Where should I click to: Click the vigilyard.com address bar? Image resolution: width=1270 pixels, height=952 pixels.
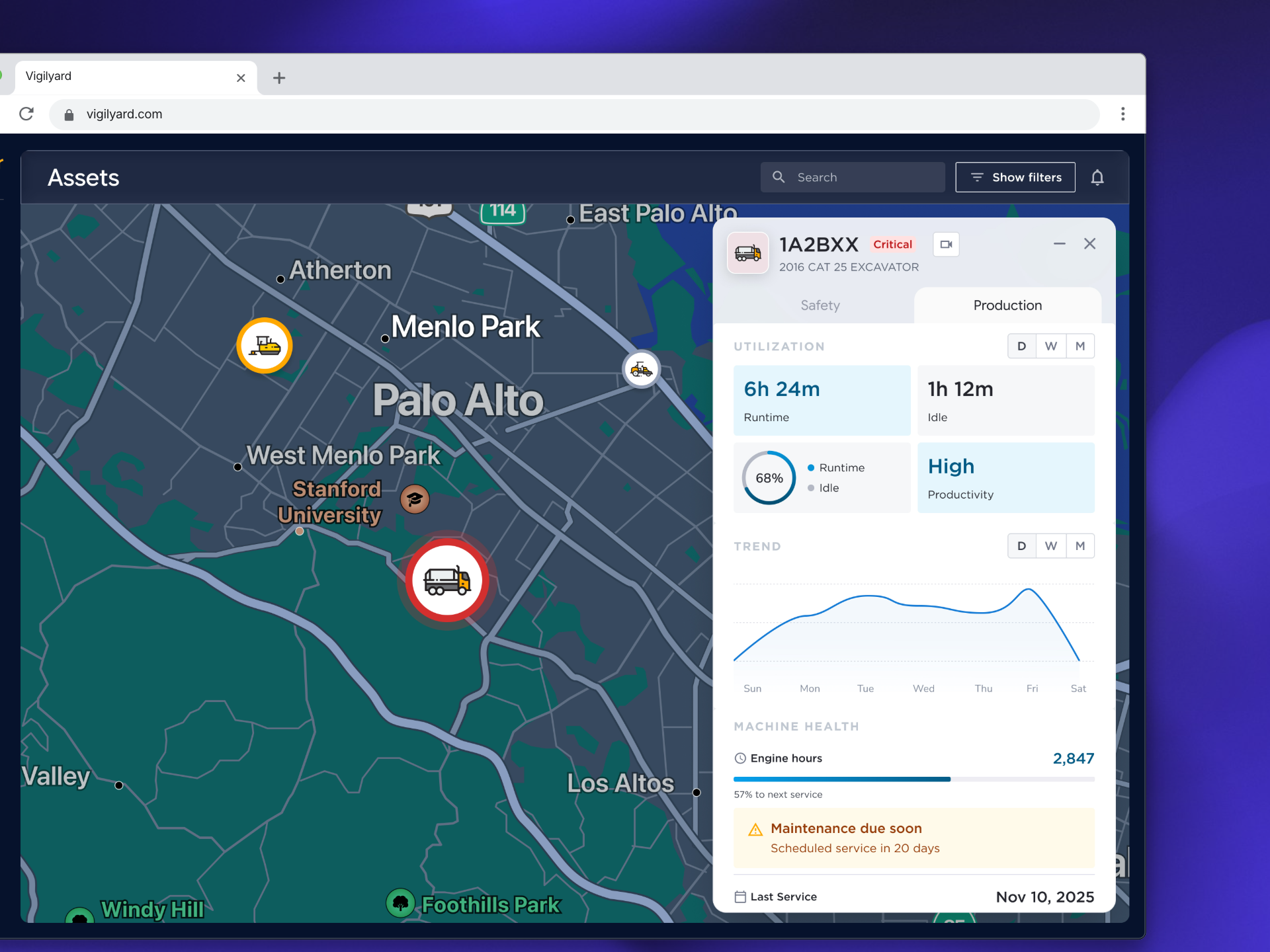coord(574,114)
